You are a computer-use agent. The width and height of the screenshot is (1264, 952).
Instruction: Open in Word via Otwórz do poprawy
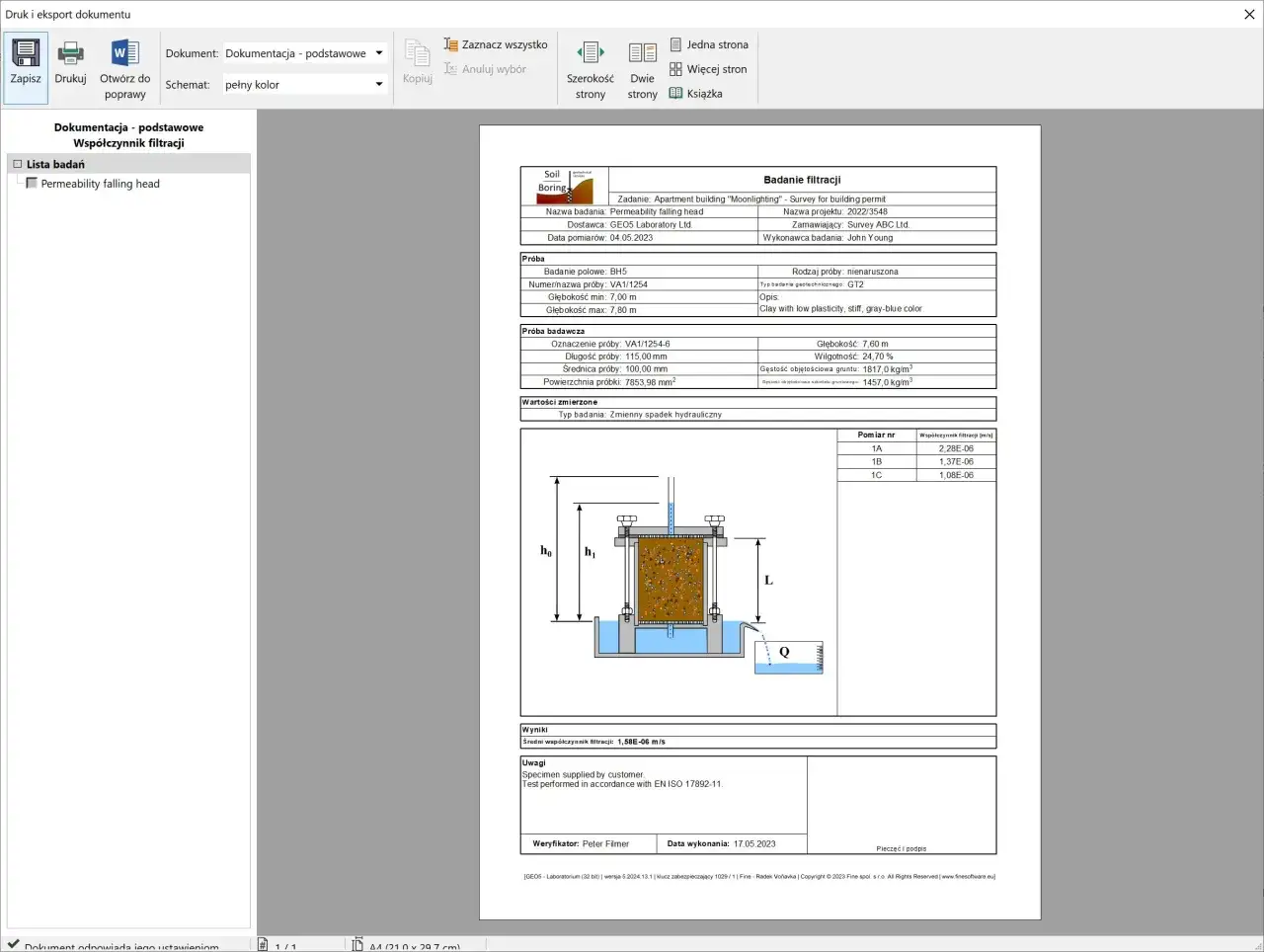[125, 67]
